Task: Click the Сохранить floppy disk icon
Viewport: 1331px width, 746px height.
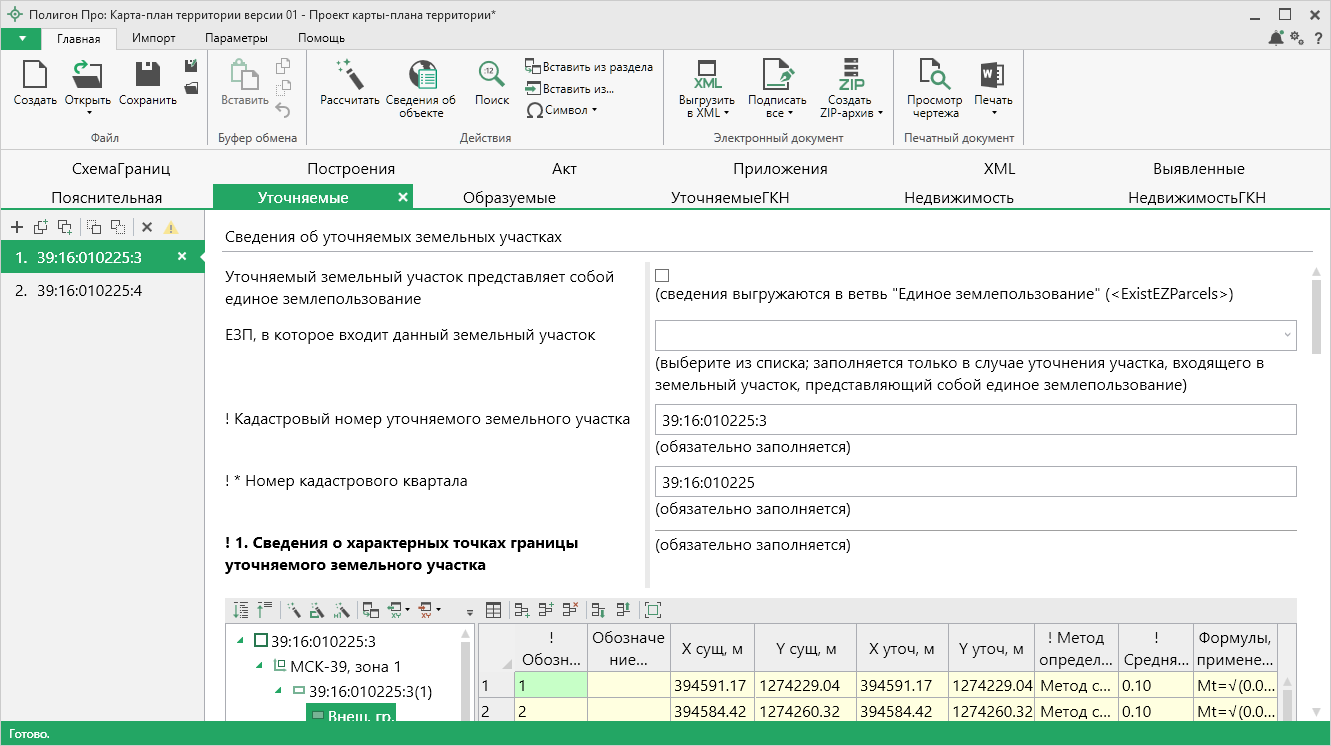Action: tap(148, 76)
